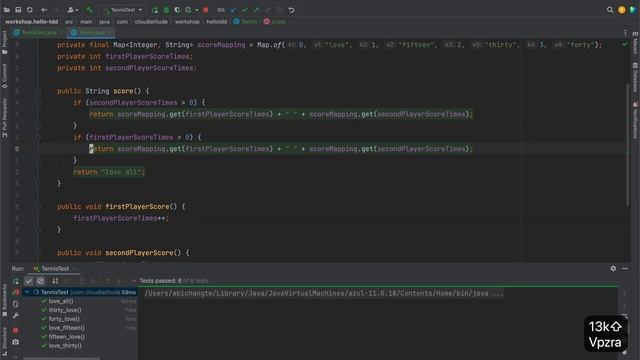Open the Notifications tool window
The width and height of the screenshot is (640, 360).
pyautogui.click(x=635, y=120)
